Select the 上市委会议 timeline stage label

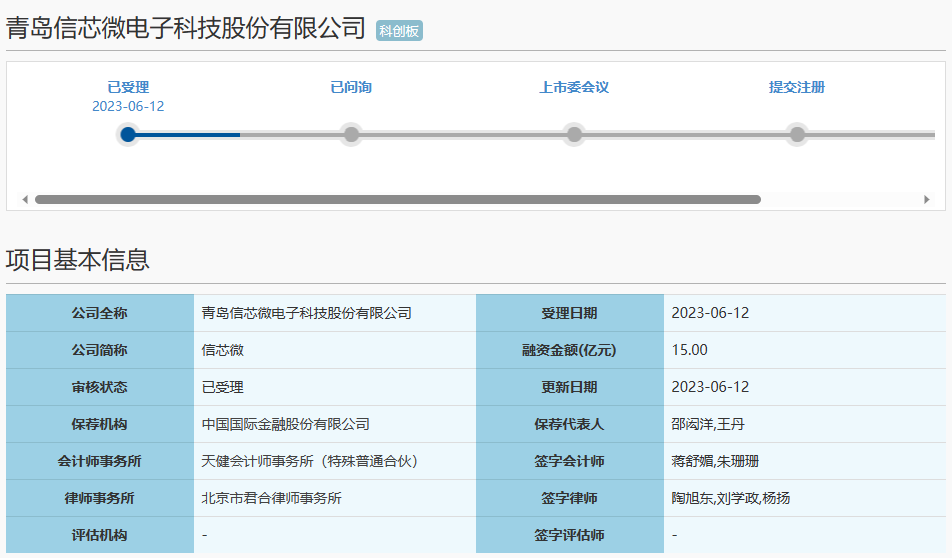click(574, 87)
